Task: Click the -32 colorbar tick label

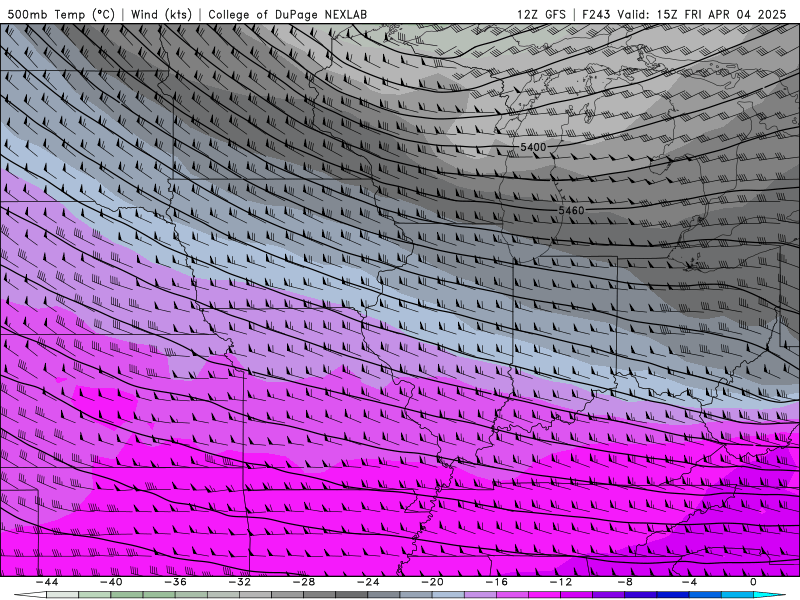Action: tap(240, 582)
